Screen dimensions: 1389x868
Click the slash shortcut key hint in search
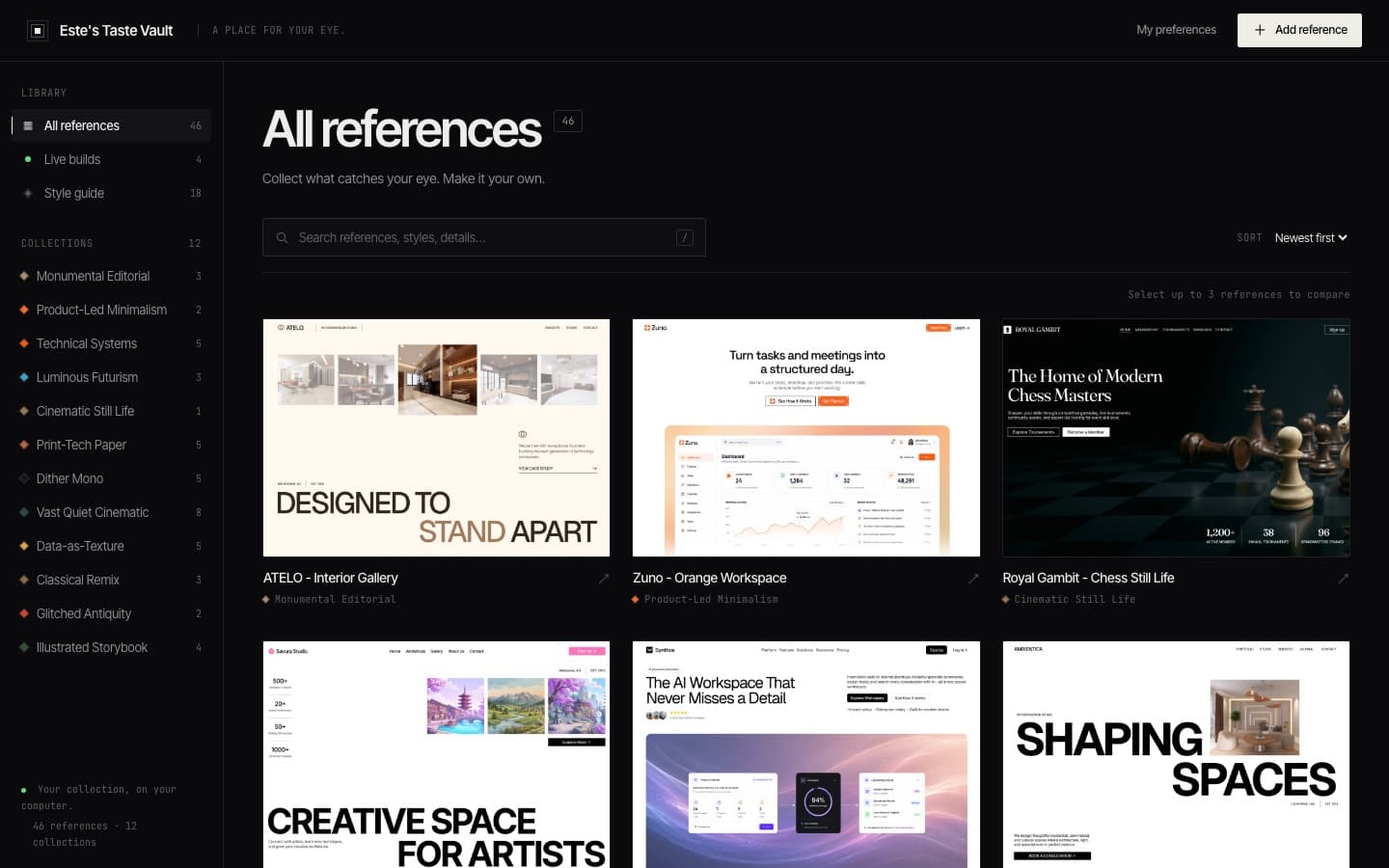685,237
